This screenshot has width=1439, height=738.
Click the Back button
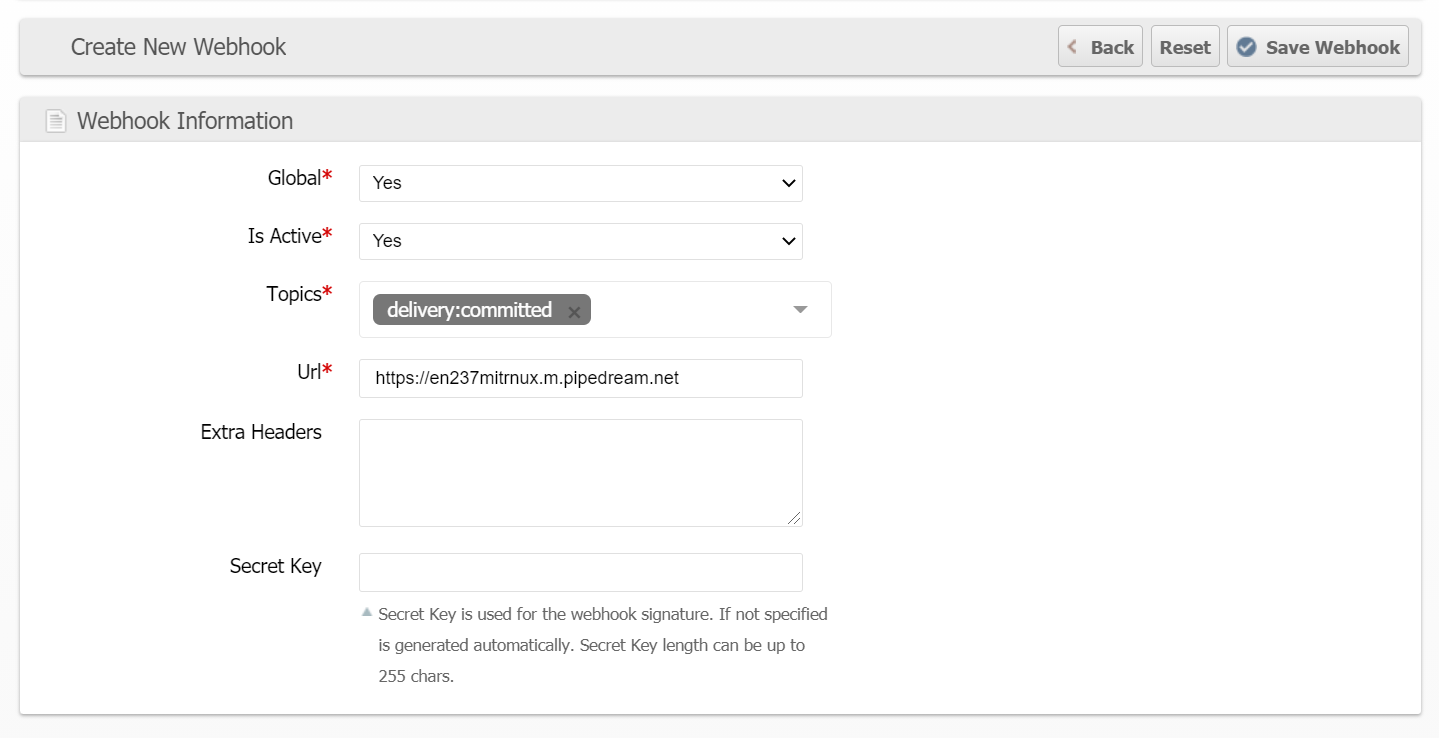(1100, 47)
